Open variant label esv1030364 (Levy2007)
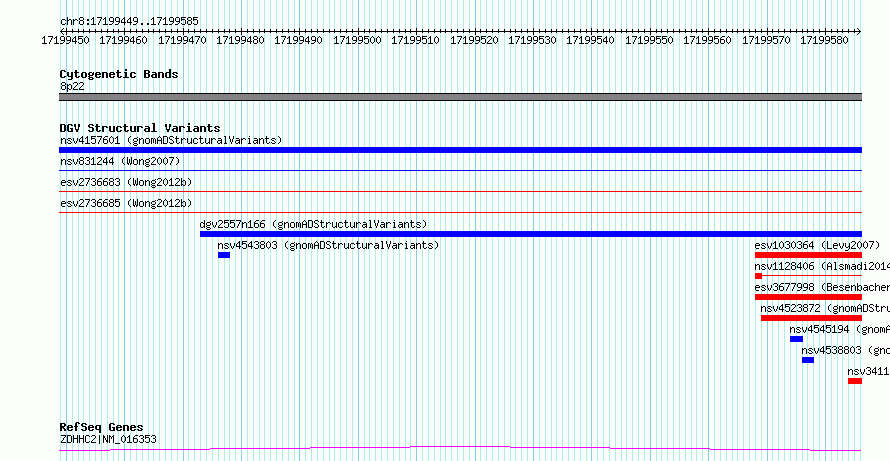This screenshot has height=461, width=890. pyautogui.click(x=817, y=245)
